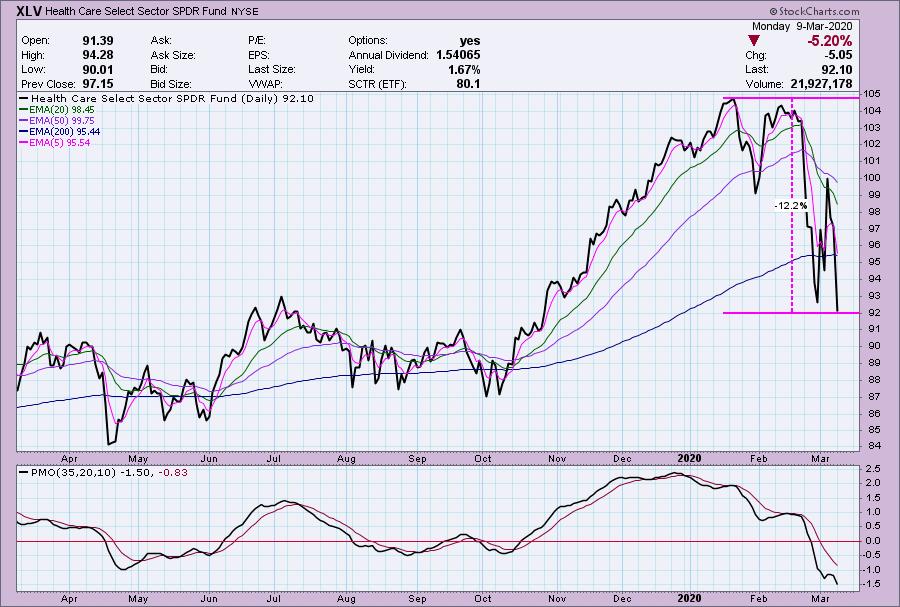This screenshot has height=607, width=900.
Task: Click the 105 price axis label
Action: pos(873,94)
